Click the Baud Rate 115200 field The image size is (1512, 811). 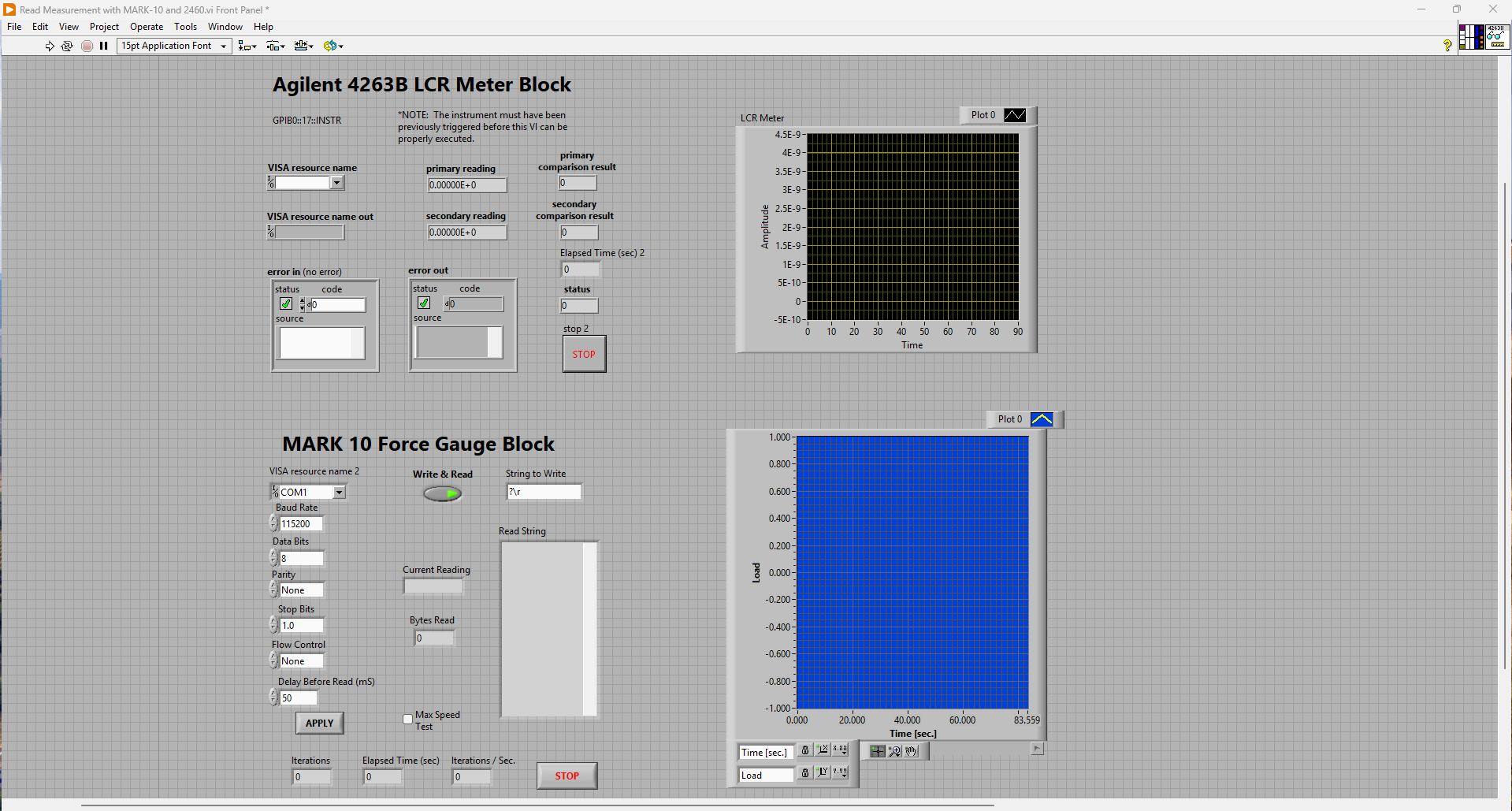pos(301,523)
